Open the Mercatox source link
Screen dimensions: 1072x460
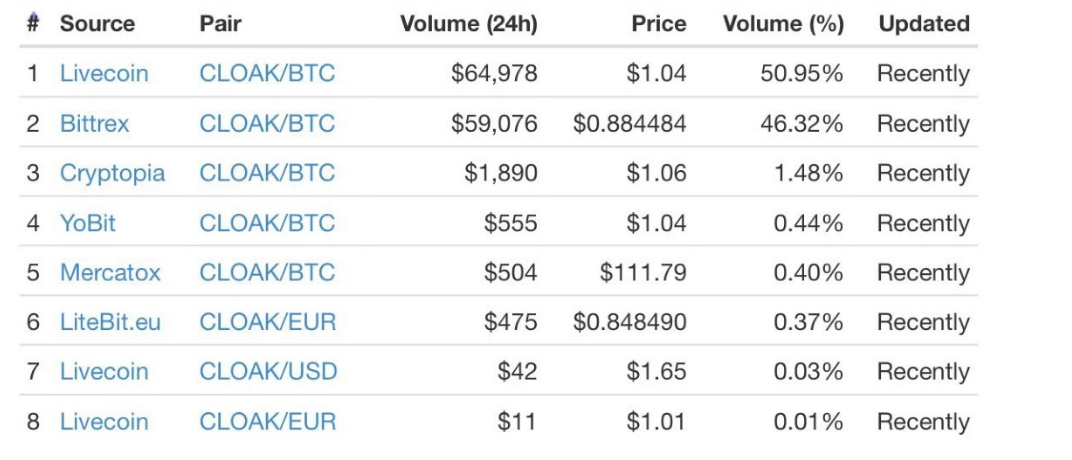pyautogui.click(x=110, y=273)
